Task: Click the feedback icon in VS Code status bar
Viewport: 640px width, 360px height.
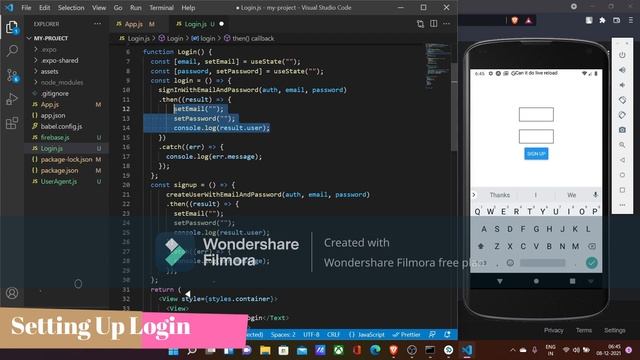Action: coord(432,334)
